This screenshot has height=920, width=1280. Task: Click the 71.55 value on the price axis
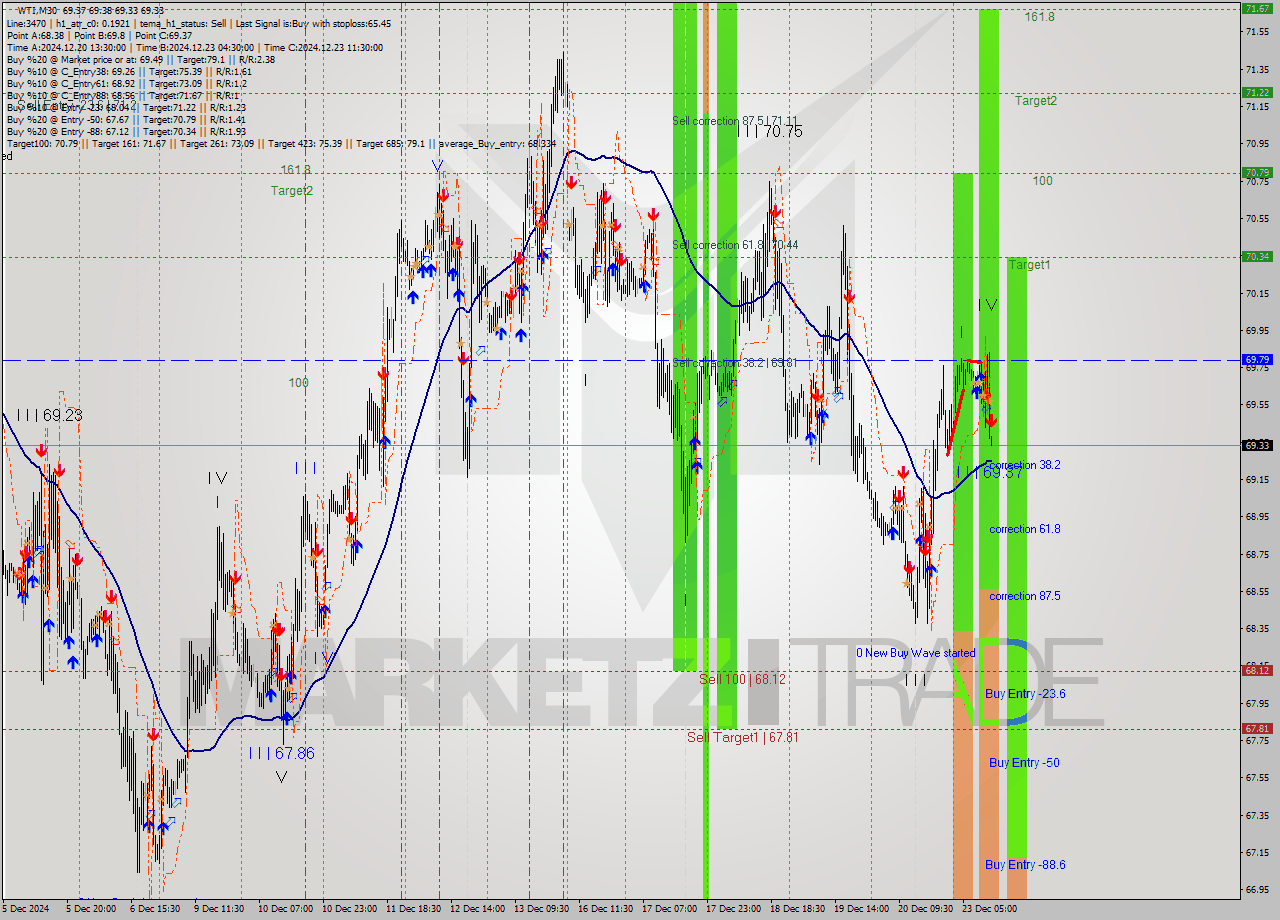[1258, 32]
